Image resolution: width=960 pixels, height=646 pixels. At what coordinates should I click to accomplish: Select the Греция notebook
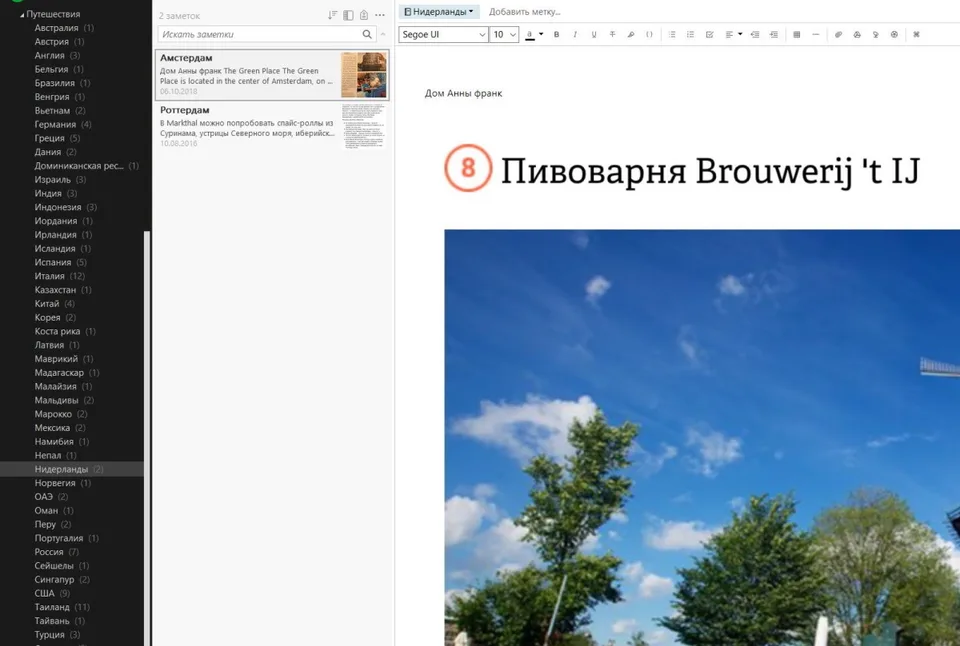57,138
